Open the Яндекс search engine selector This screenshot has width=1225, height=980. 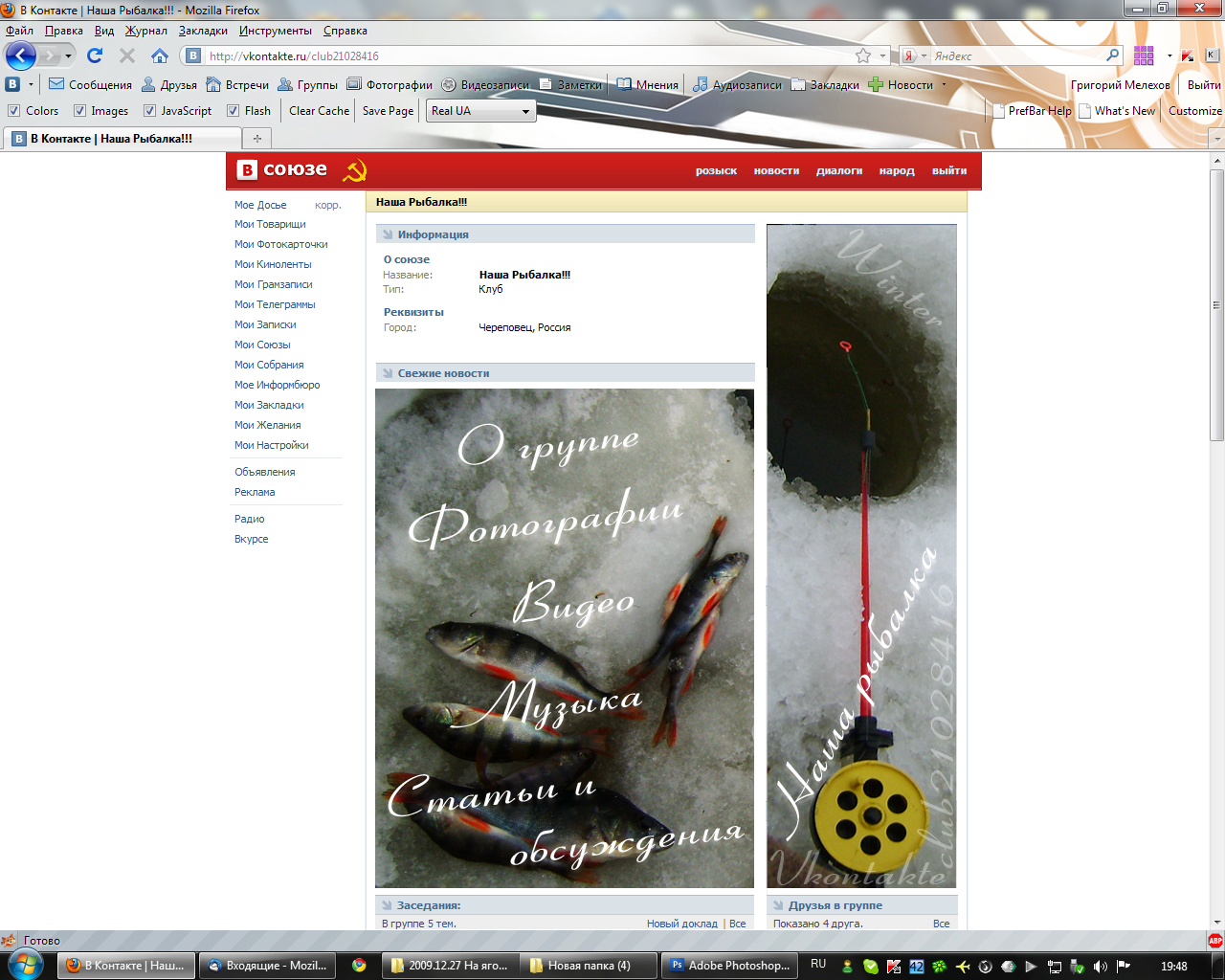tap(913, 56)
